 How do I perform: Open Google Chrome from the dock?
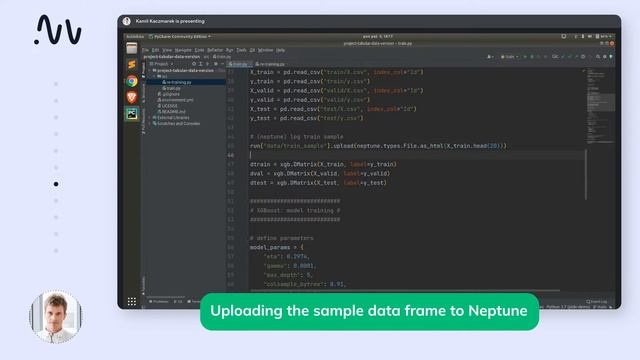131,81
